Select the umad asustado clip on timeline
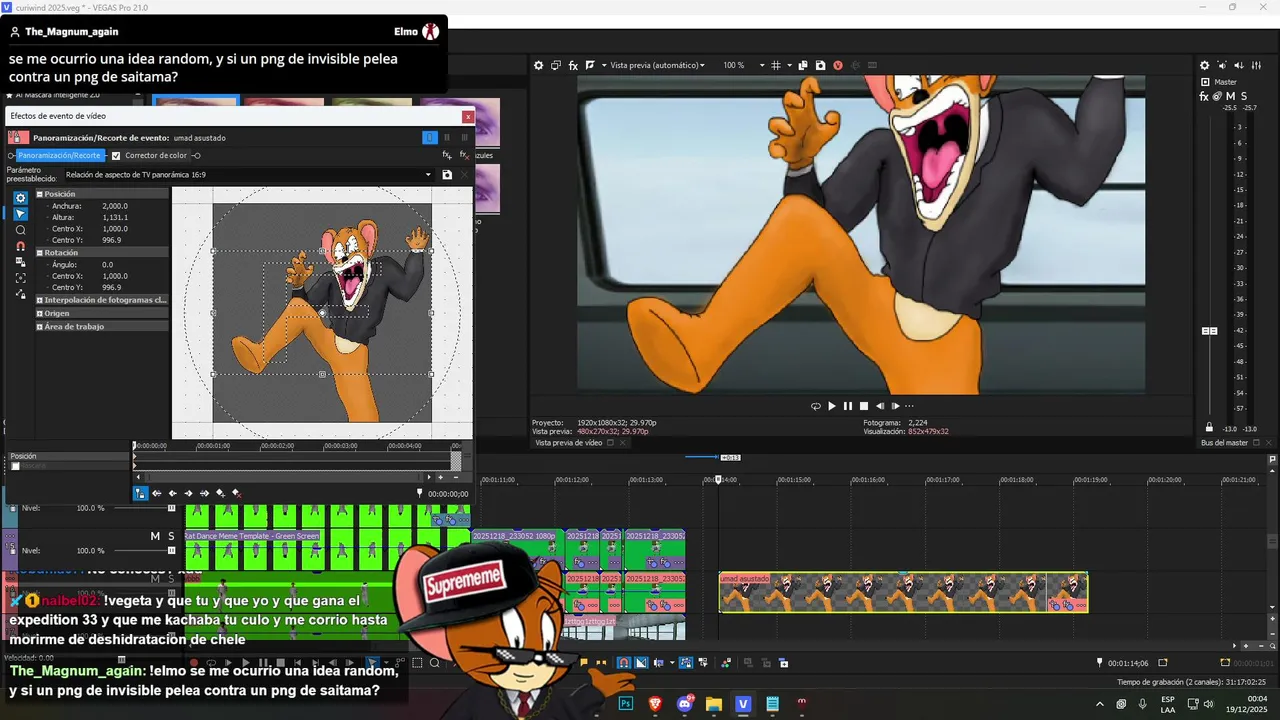 tap(903, 593)
